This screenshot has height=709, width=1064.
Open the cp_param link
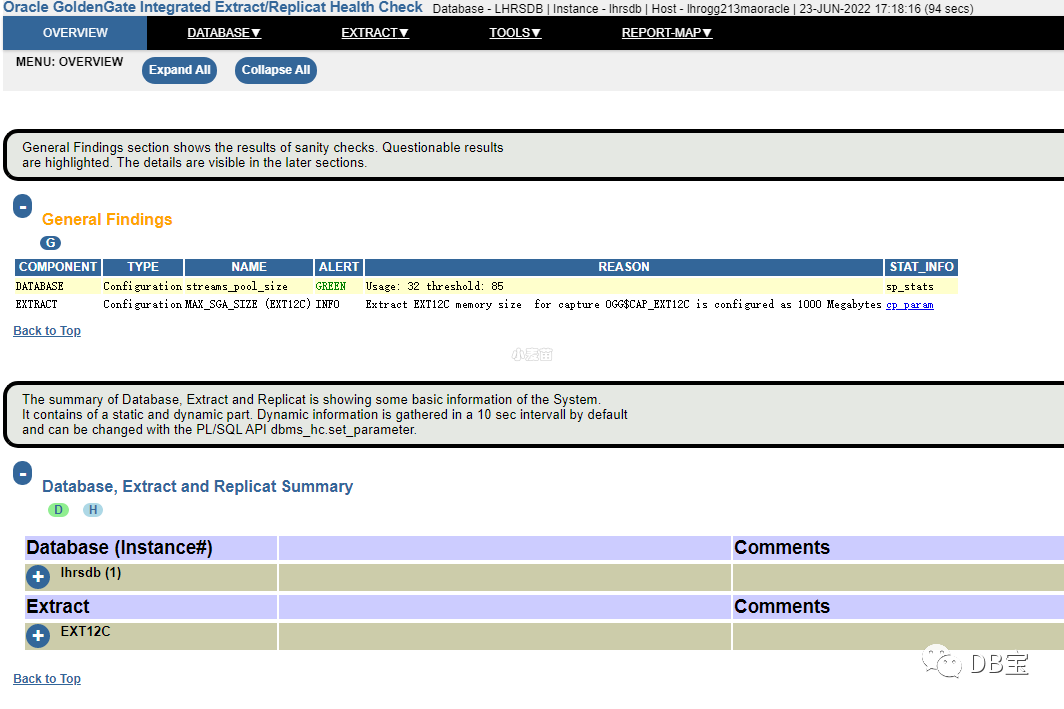tap(909, 305)
